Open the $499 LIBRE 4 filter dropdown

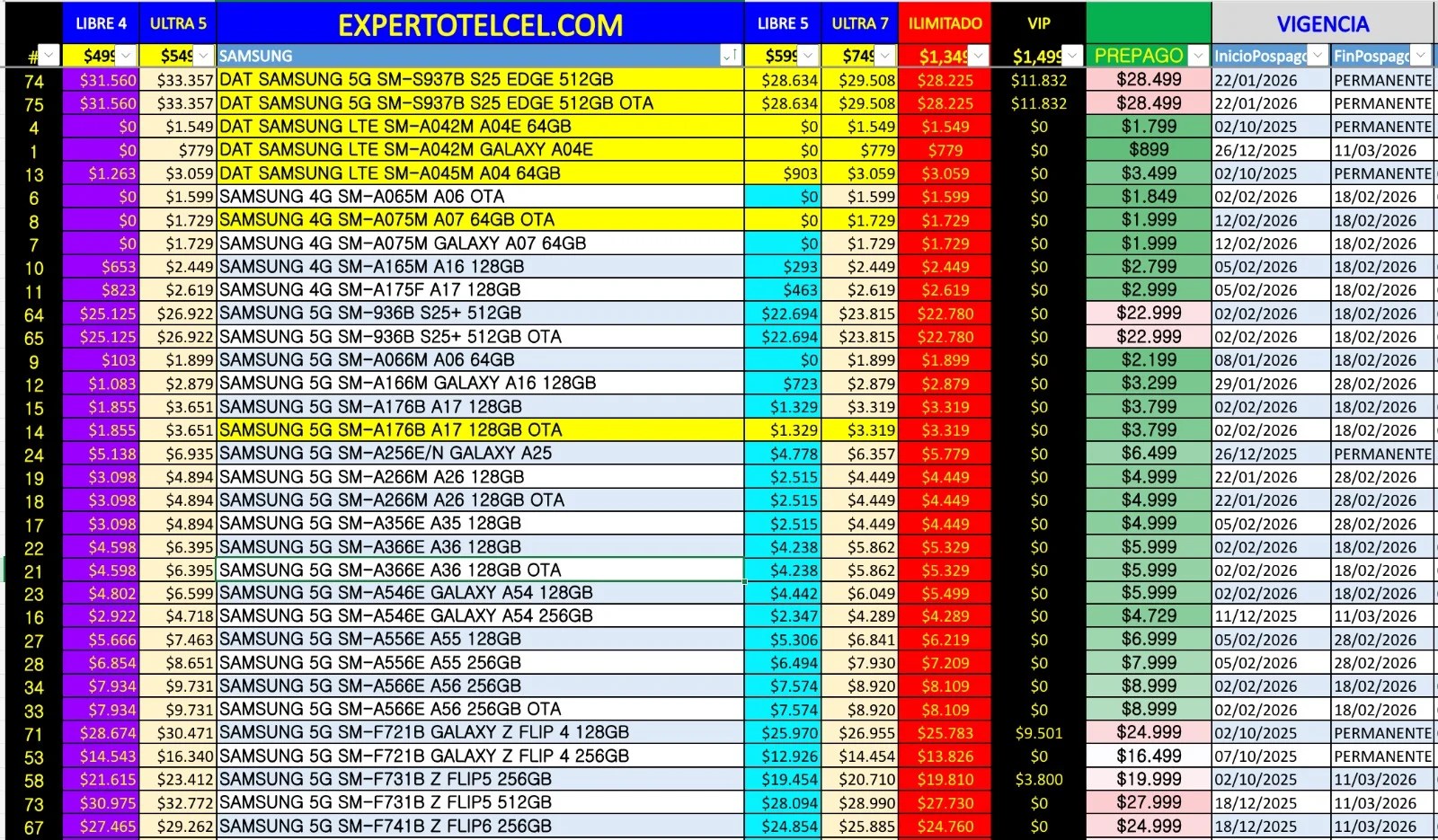(127, 56)
